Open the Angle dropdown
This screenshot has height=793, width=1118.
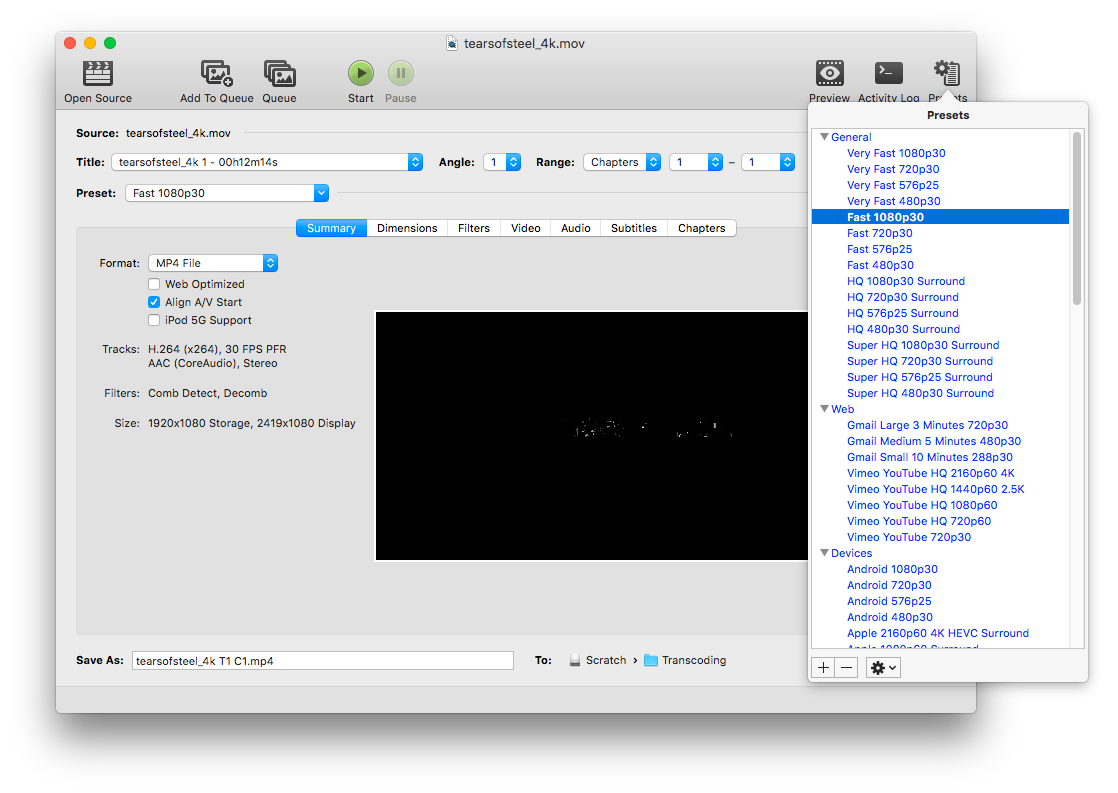pos(502,162)
